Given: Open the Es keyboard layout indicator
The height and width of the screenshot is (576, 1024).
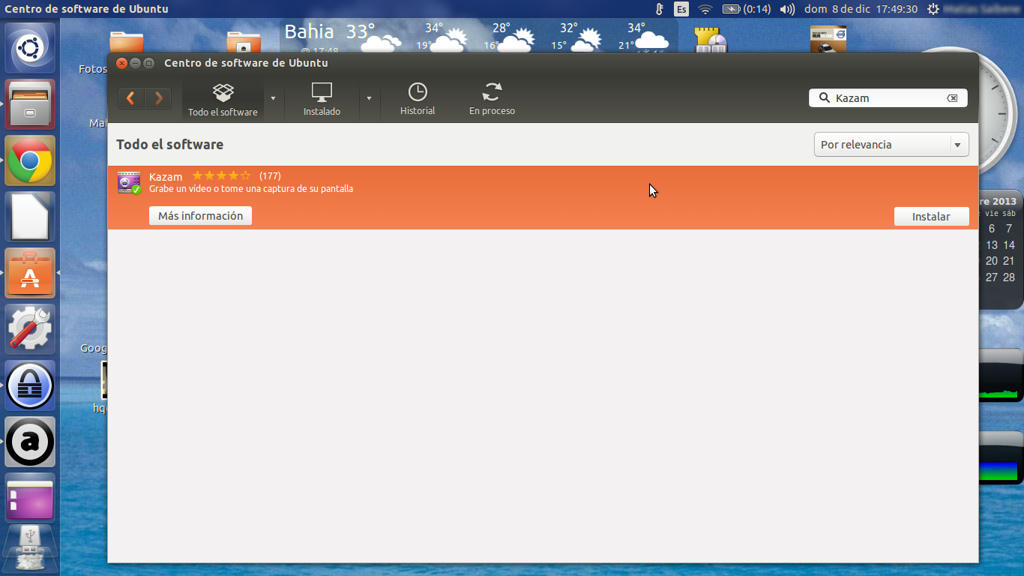Looking at the screenshot, I should pyautogui.click(x=681, y=9).
